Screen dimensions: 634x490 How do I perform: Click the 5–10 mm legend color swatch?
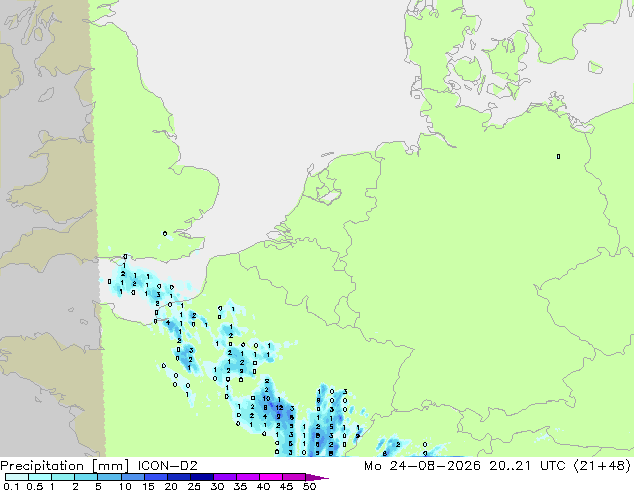[109, 477]
